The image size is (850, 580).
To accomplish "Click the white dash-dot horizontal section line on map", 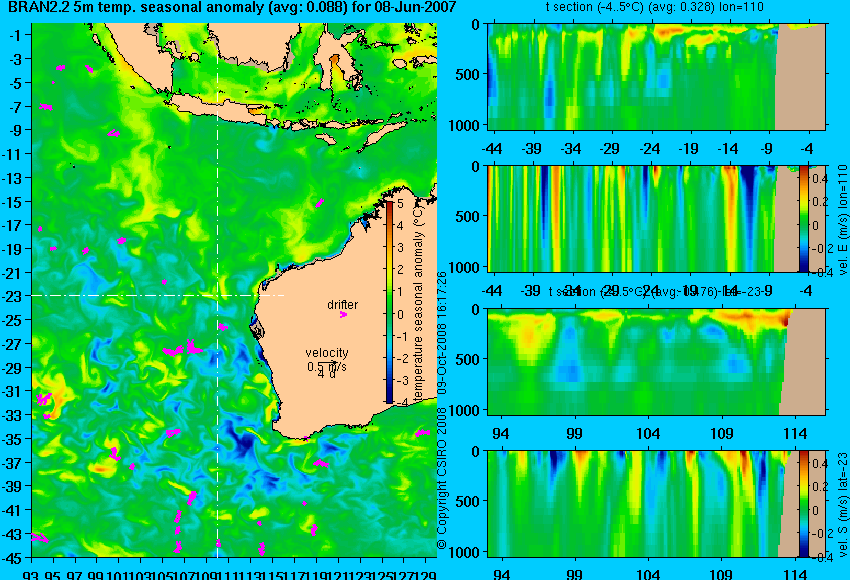I will click(x=157, y=295).
